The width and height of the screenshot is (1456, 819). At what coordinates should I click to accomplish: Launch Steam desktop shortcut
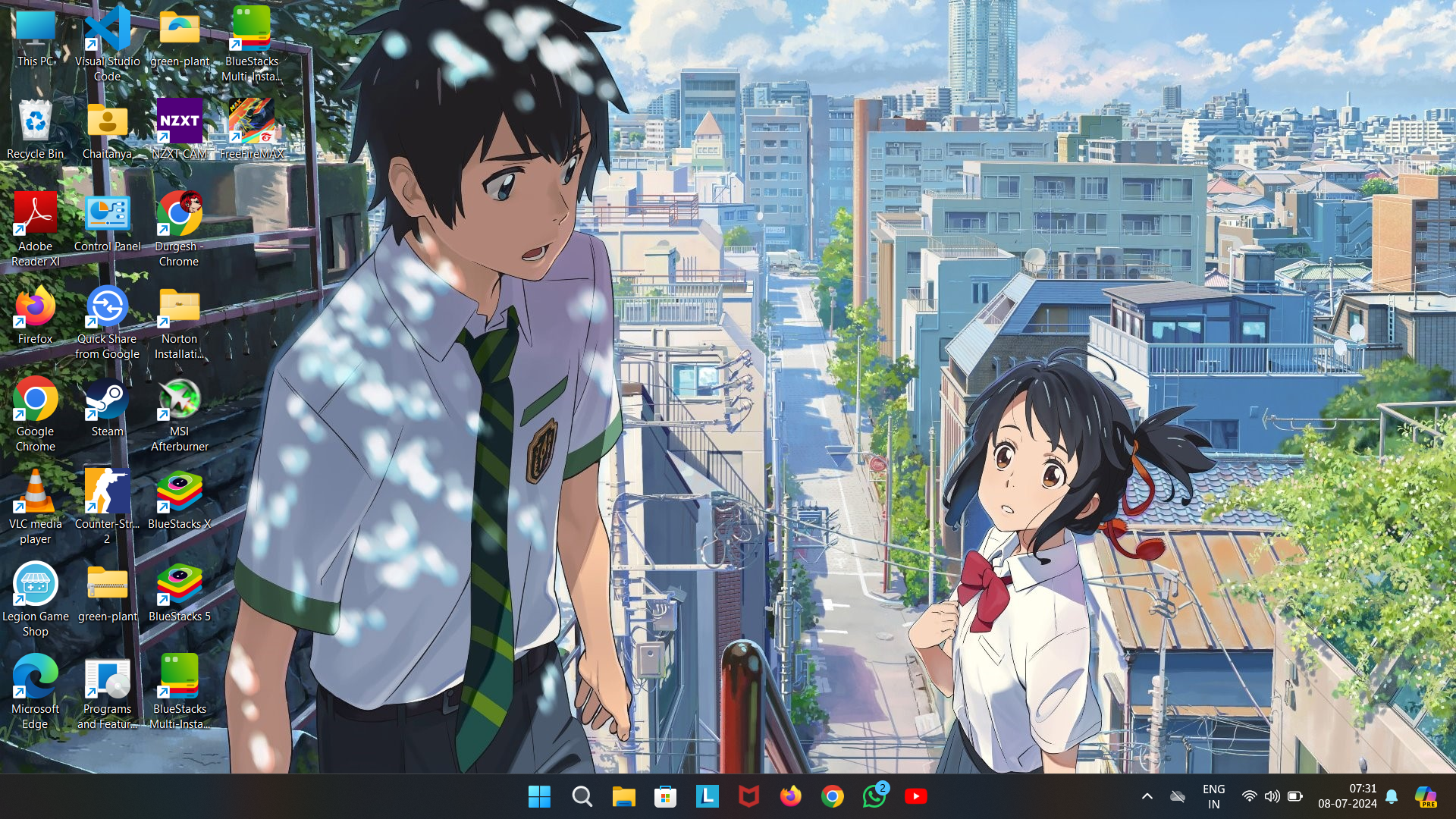coord(107,407)
